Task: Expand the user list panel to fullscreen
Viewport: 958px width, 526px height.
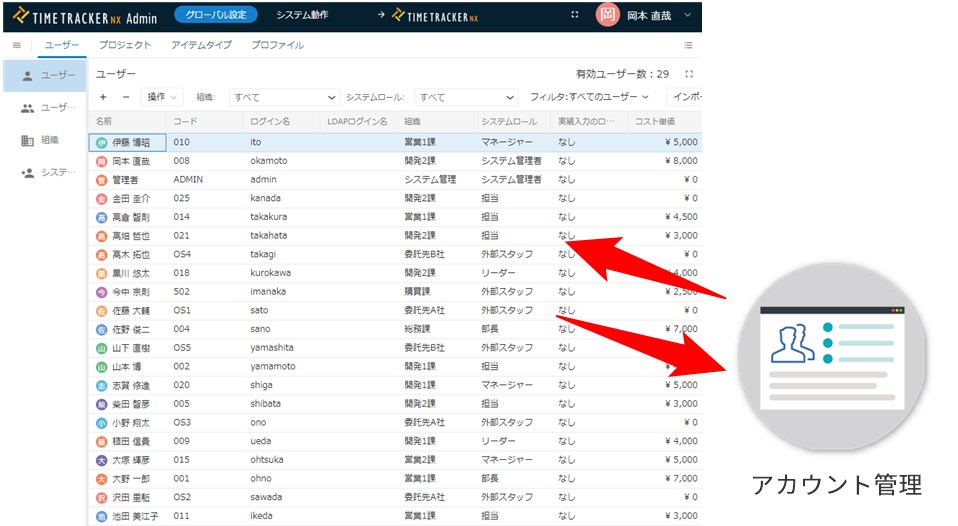Action: click(x=689, y=74)
